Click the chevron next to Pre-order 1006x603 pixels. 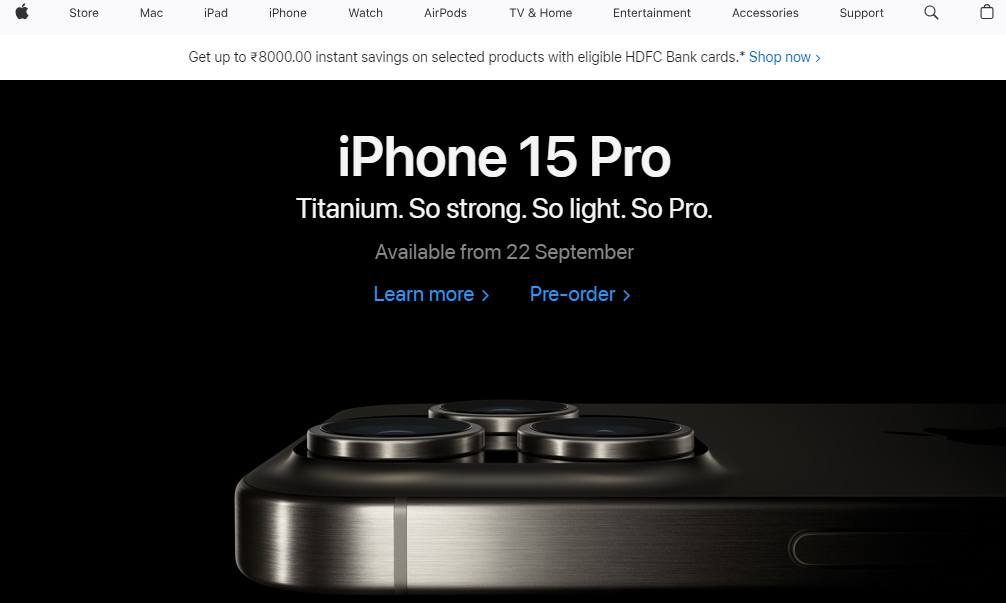coord(626,295)
